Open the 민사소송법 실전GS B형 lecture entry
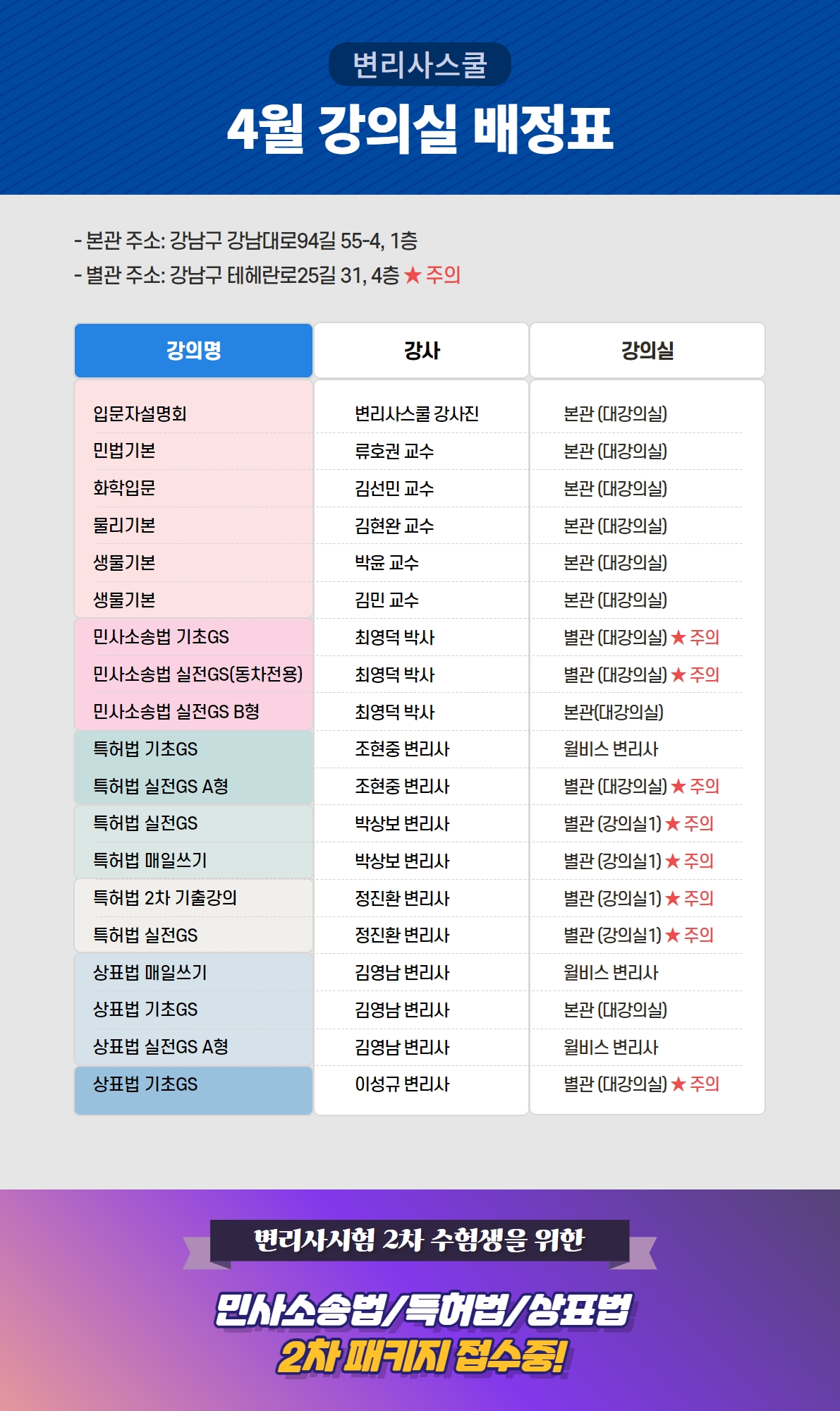The height and width of the screenshot is (1411, 840). 176,712
